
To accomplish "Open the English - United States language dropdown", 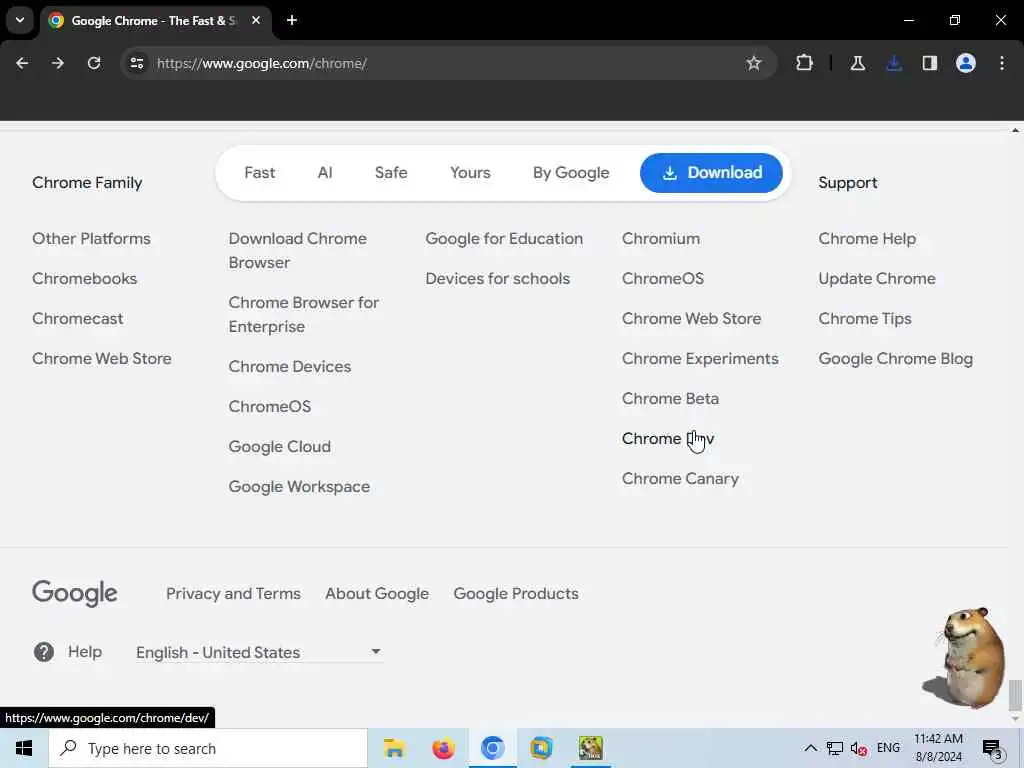I will [259, 652].
